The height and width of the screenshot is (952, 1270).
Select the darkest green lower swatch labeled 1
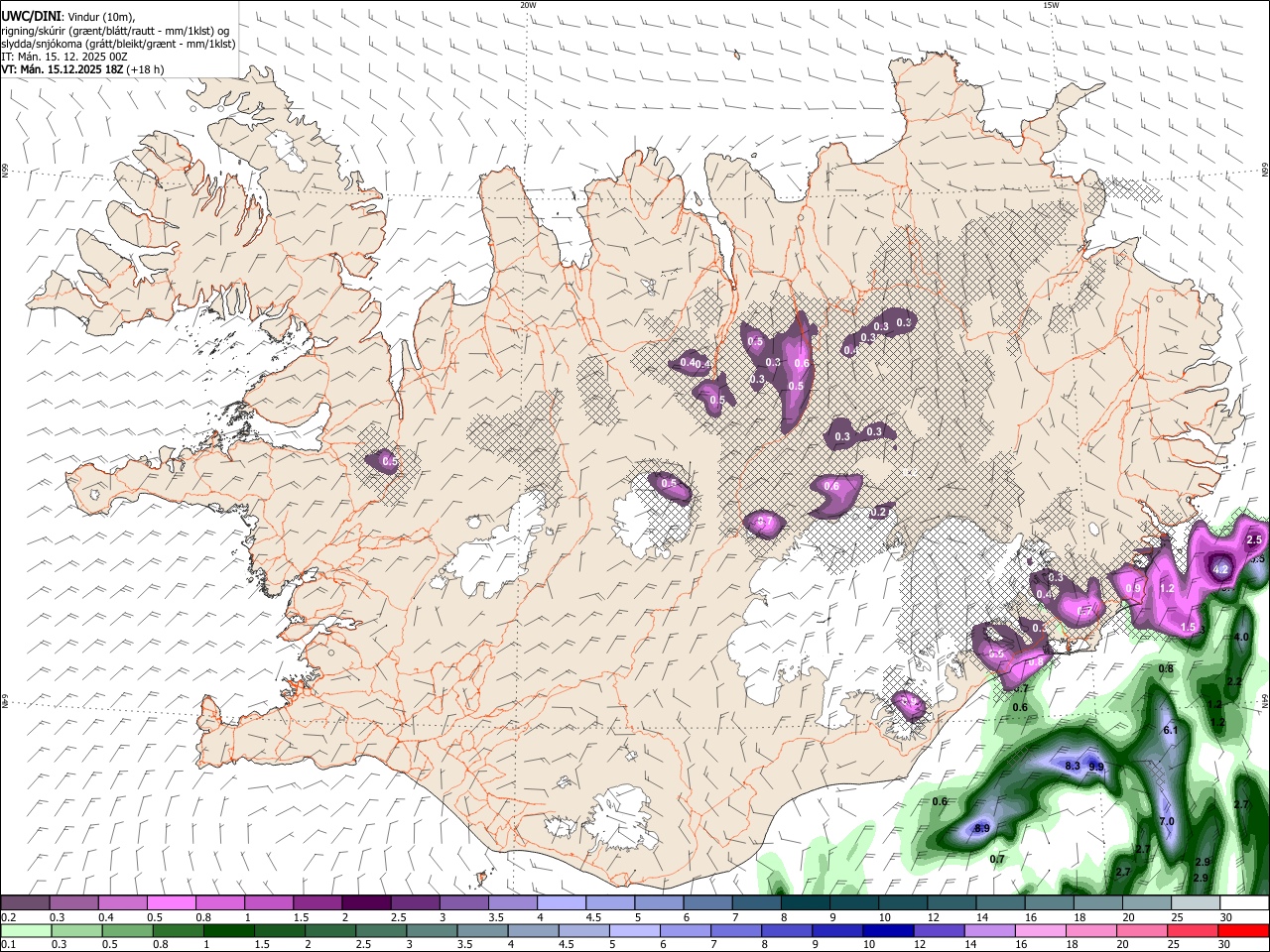pos(229,930)
